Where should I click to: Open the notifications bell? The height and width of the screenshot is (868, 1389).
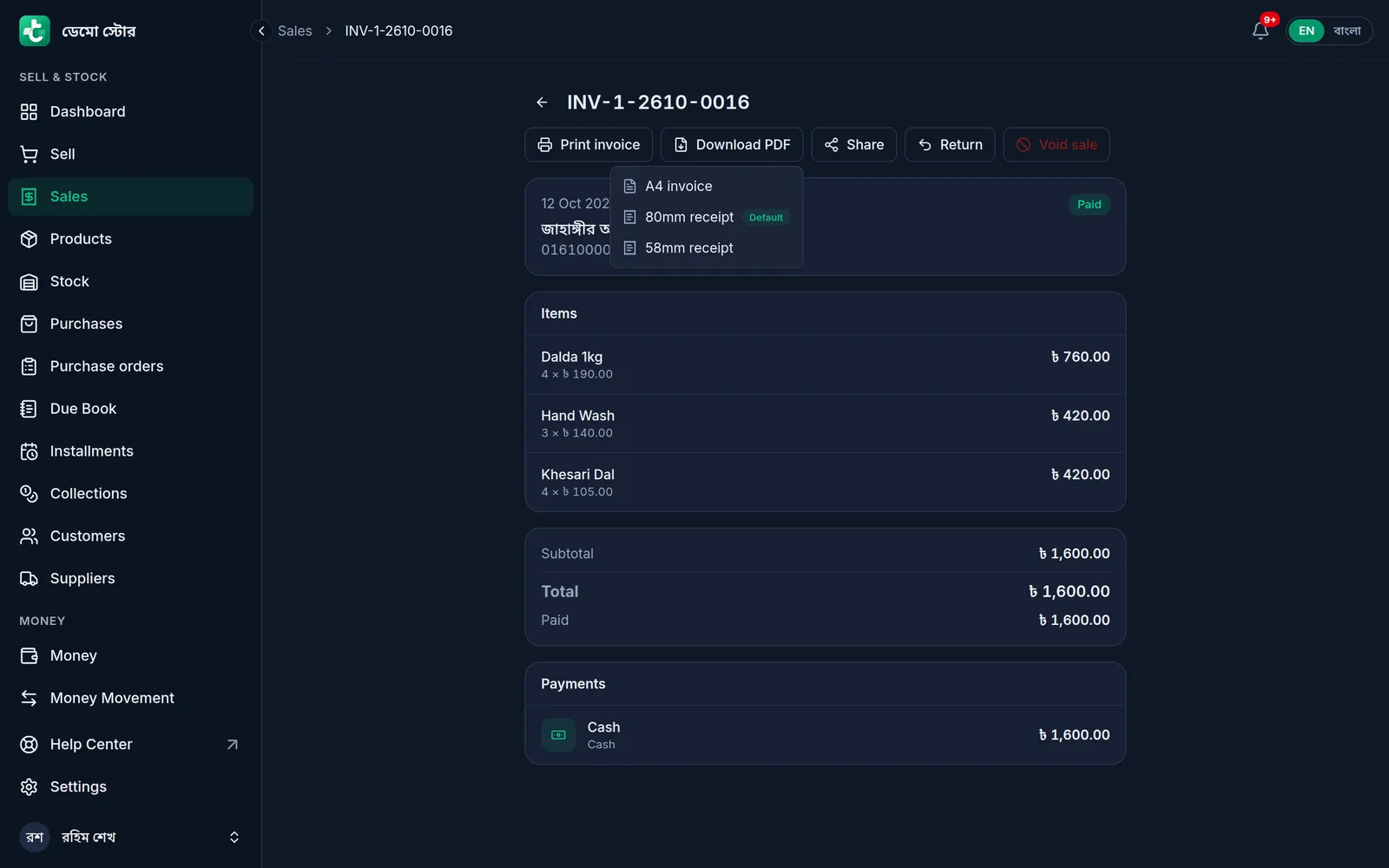[x=1261, y=30]
